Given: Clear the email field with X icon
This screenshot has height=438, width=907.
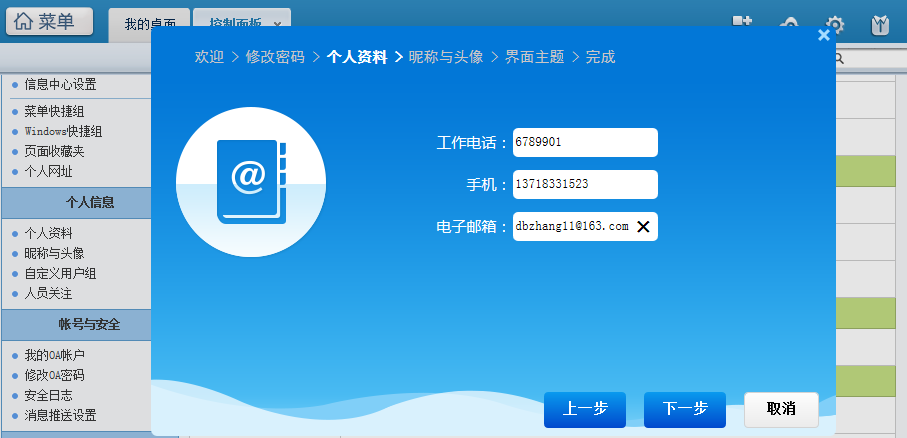Looking at the screenshot, I should pyautogui.click(x=643, y=227).
